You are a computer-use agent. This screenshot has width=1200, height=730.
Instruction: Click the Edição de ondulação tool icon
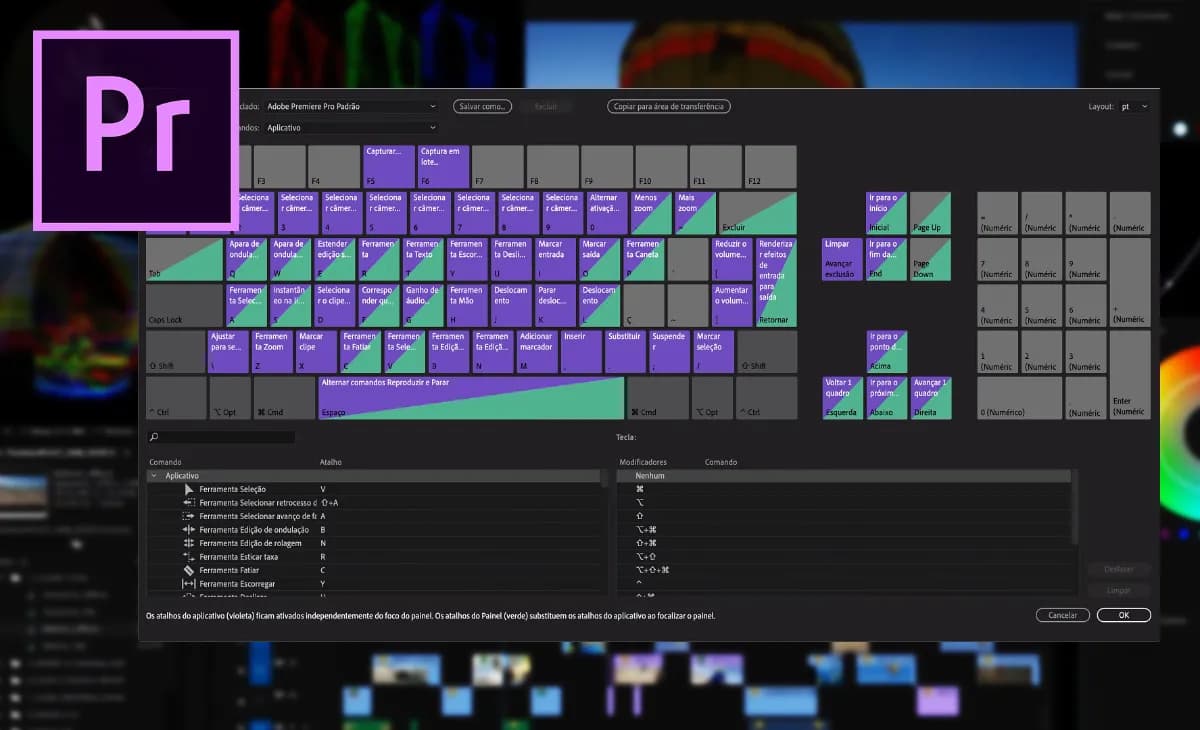click(189, 529)
